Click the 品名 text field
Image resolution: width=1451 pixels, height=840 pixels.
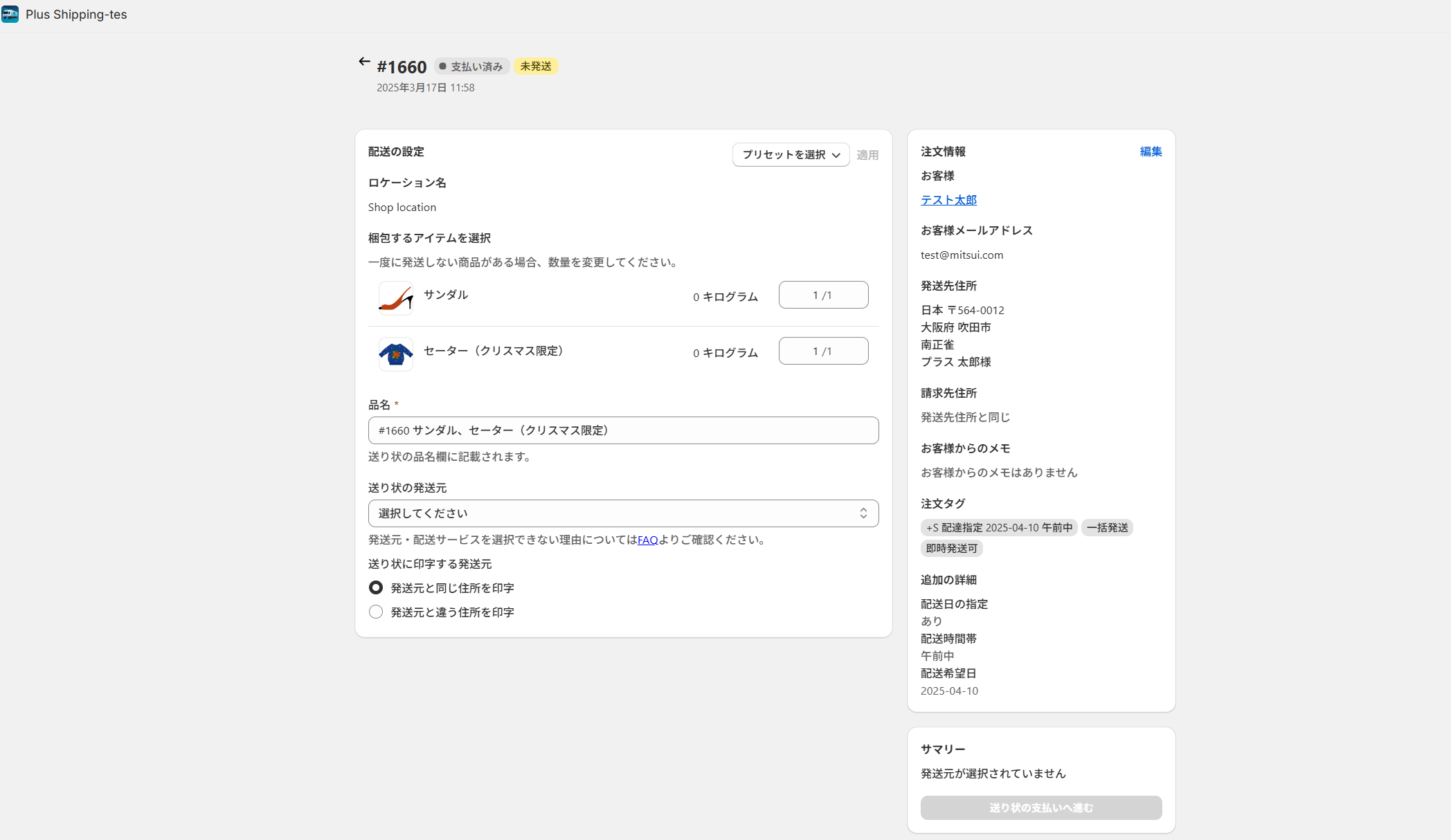click(623, 430)
